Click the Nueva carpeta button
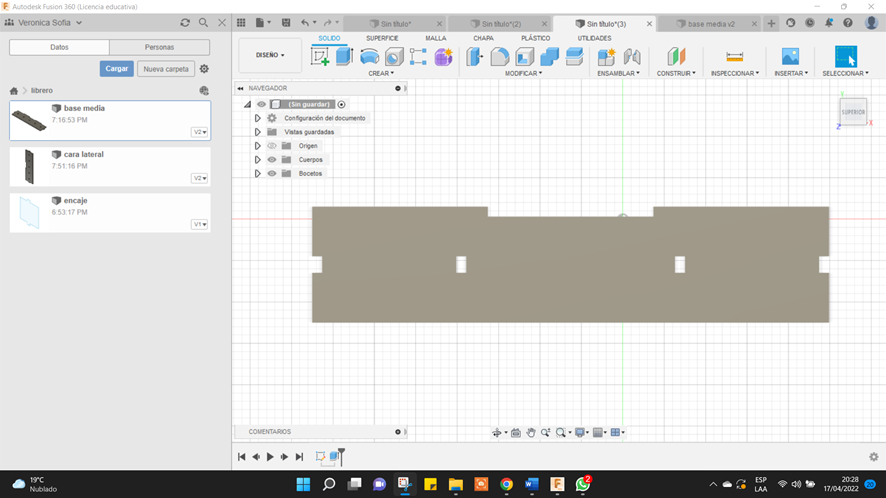Screen dimensions: 886x498 tap(166, 69)
